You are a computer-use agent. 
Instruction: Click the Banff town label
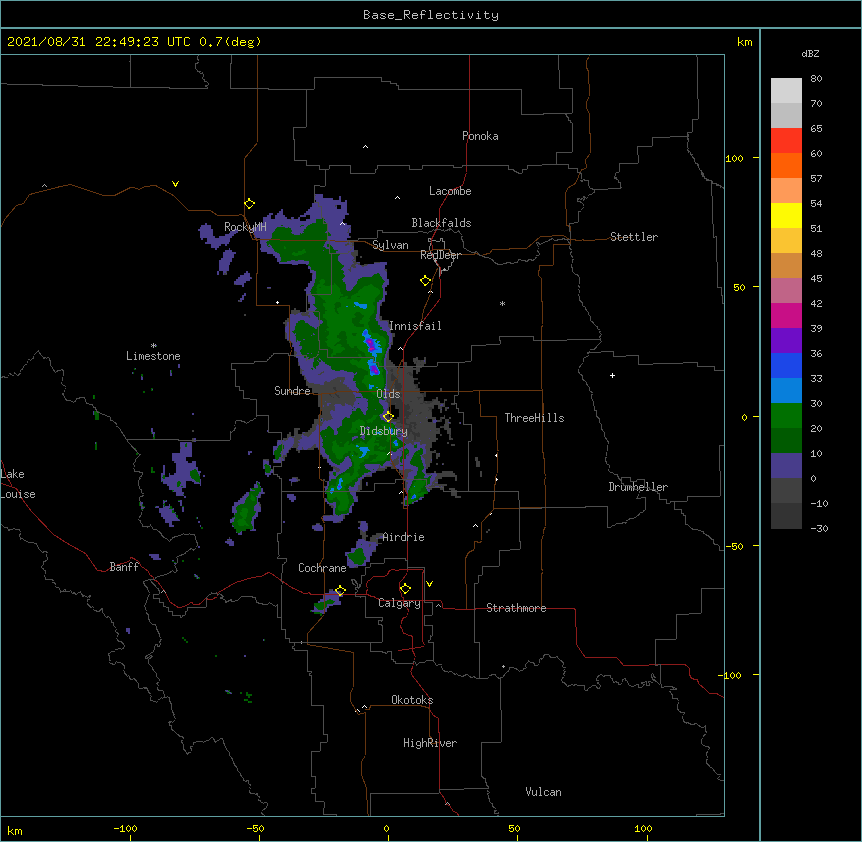tap(124, 567)
